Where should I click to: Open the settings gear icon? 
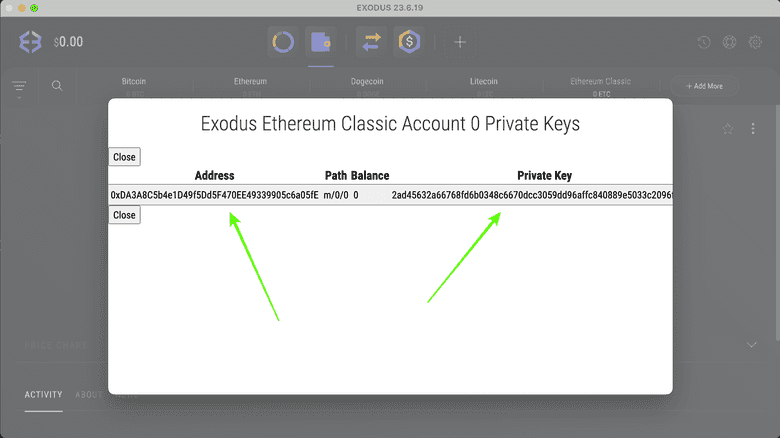(x=729, y=43)
